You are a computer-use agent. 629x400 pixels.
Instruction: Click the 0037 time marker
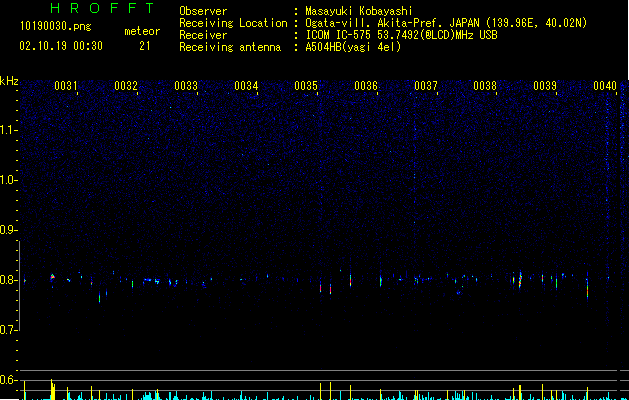(x=426, y=86)
